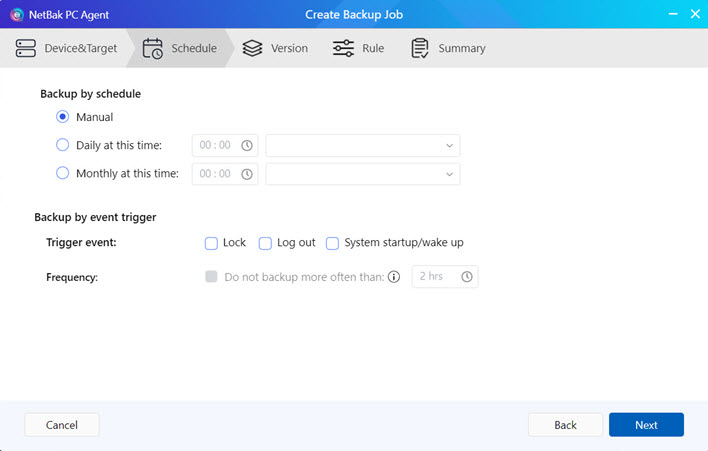Click the Device&Target step icon
Screen dimensions: 708x451
tap(27, 48)
